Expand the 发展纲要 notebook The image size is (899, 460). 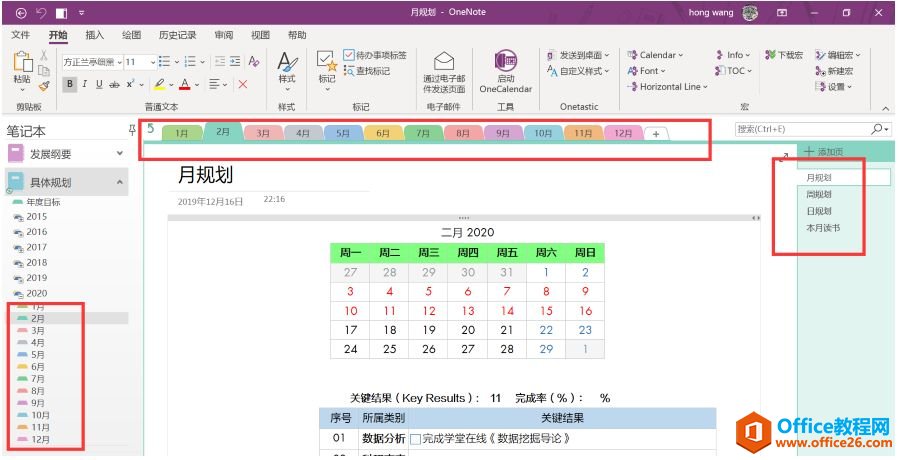(x=120, y=153)
